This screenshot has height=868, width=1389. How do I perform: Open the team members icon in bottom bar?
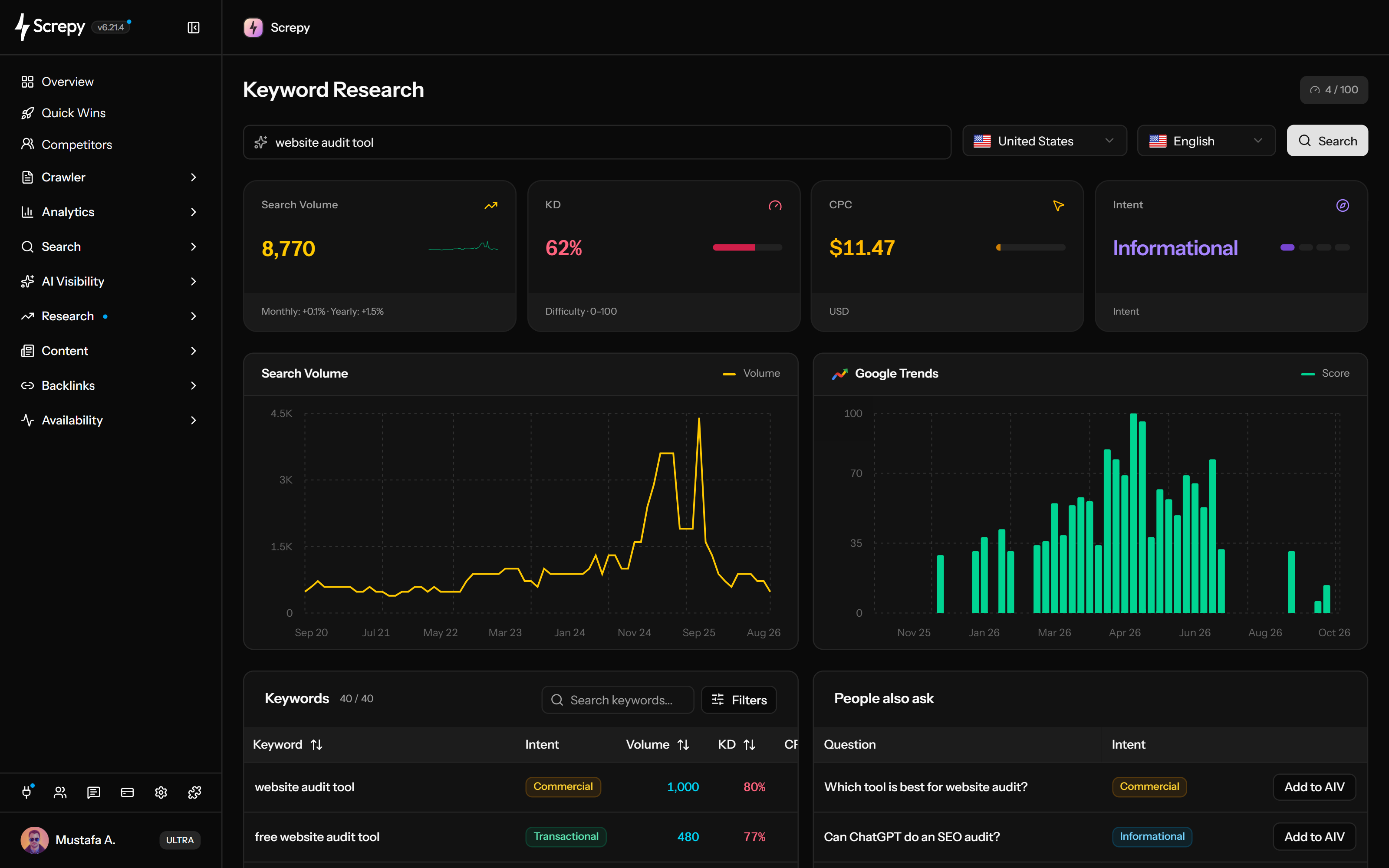[x=60, y=793]
